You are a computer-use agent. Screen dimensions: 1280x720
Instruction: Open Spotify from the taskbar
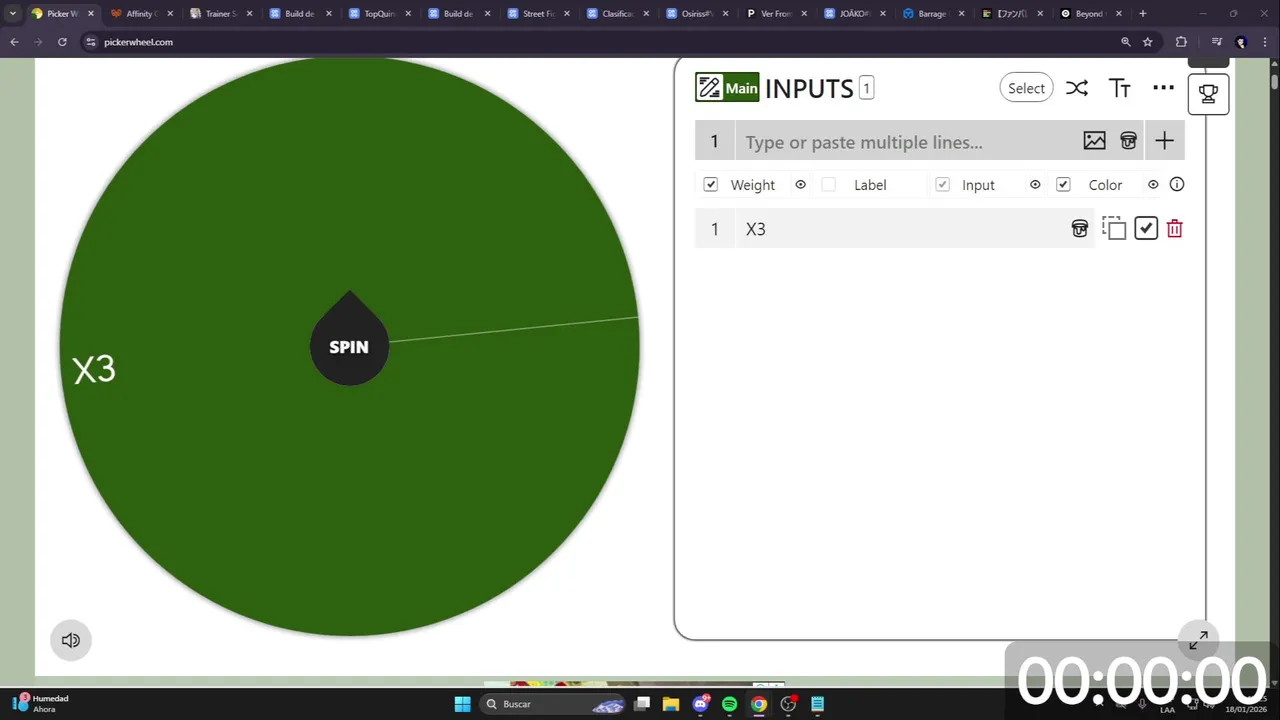(729, 704)
